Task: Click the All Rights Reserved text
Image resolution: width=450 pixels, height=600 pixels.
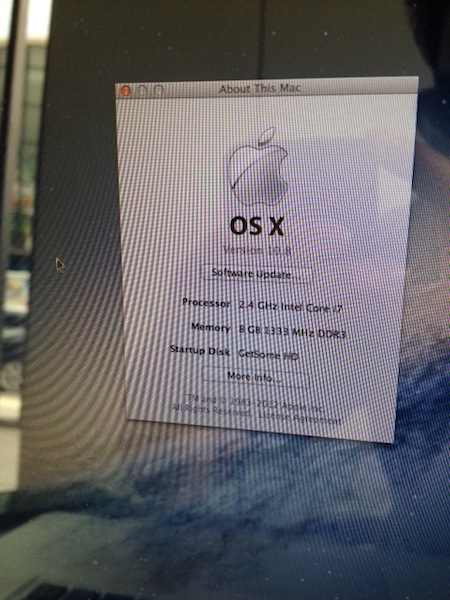Action: point(212,410)
